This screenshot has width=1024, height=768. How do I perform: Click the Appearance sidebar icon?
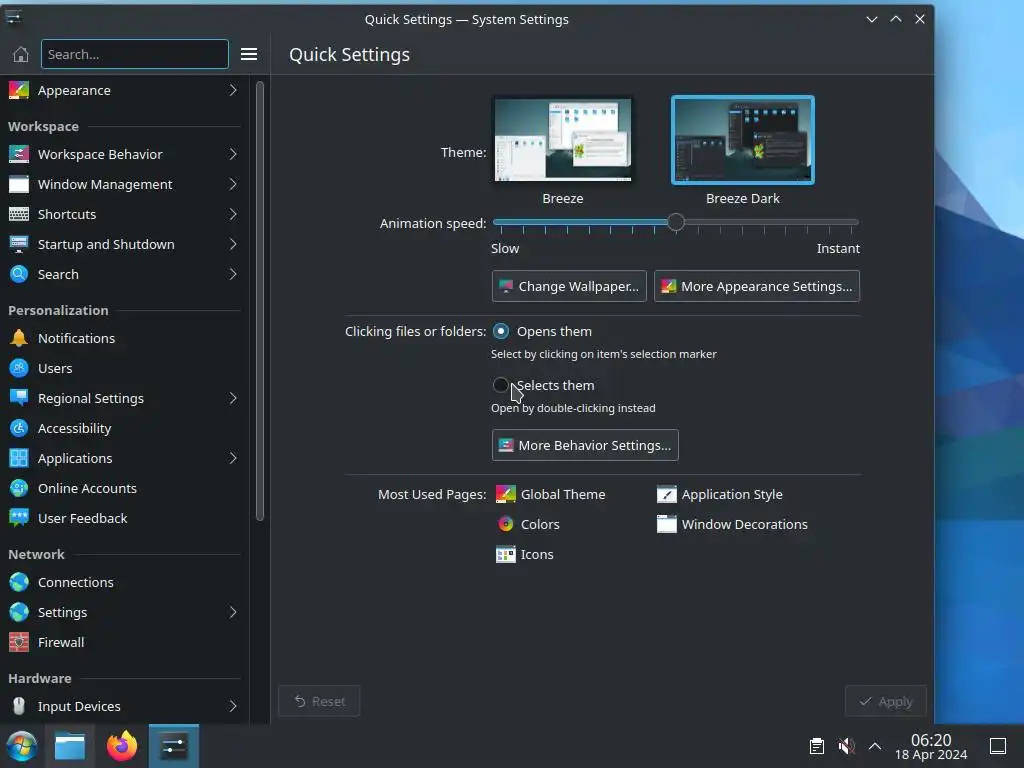tap(19, 90)
